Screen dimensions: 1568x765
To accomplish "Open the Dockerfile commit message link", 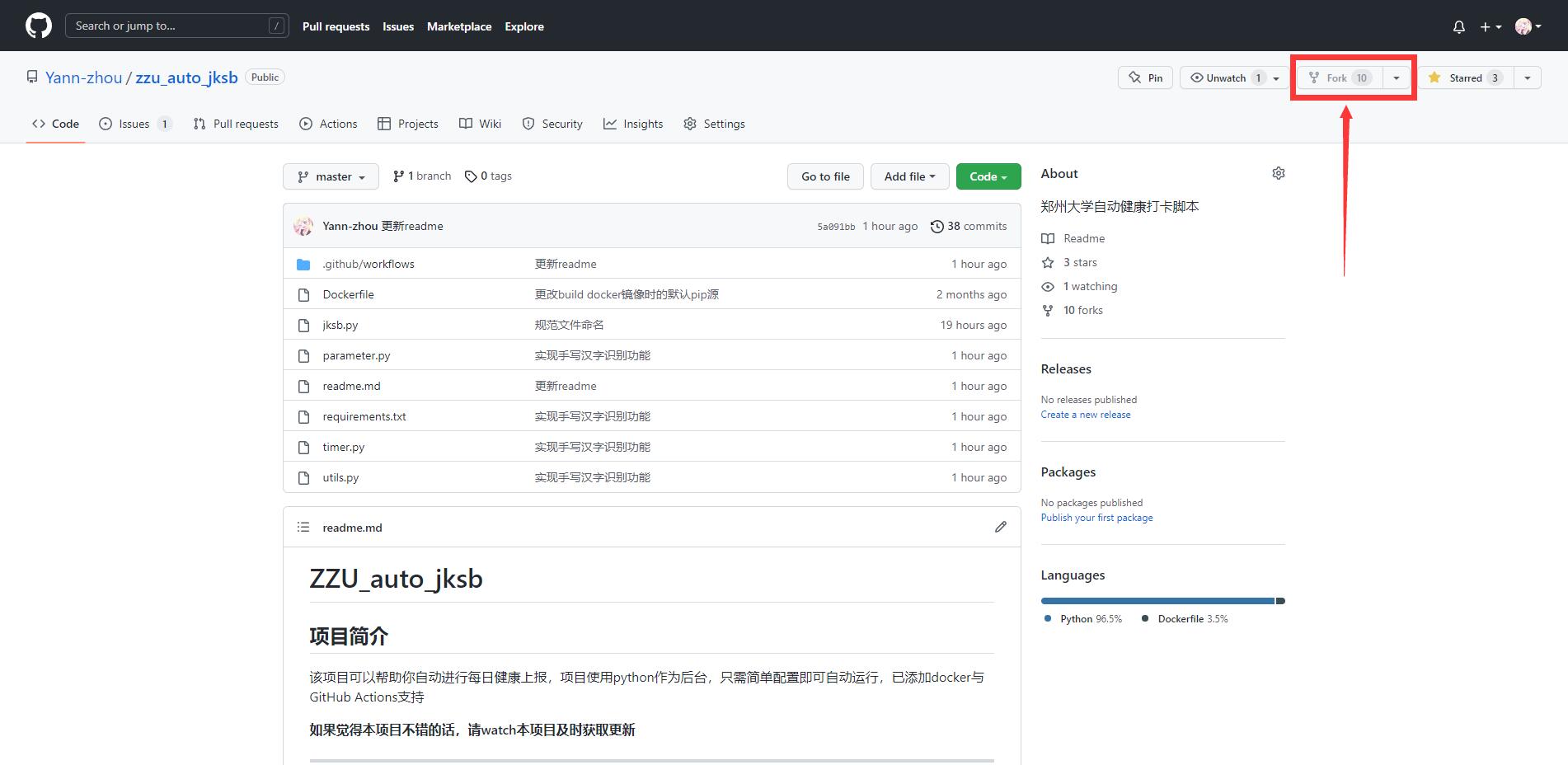I will tap(627, 294).
